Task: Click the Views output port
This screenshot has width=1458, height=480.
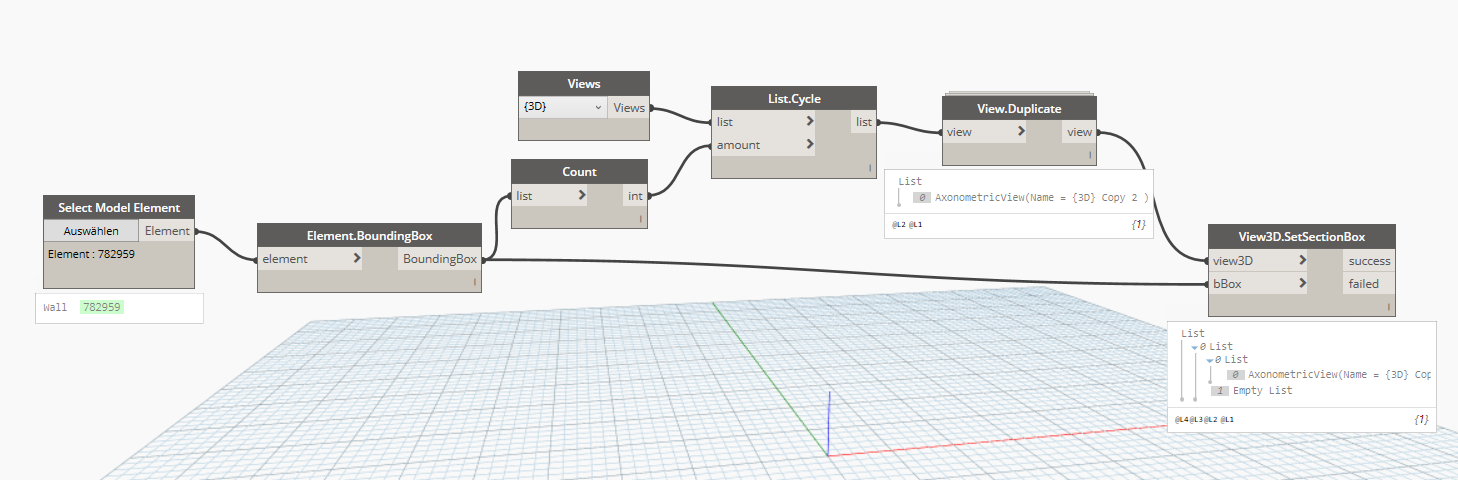Action: (629, 107)
